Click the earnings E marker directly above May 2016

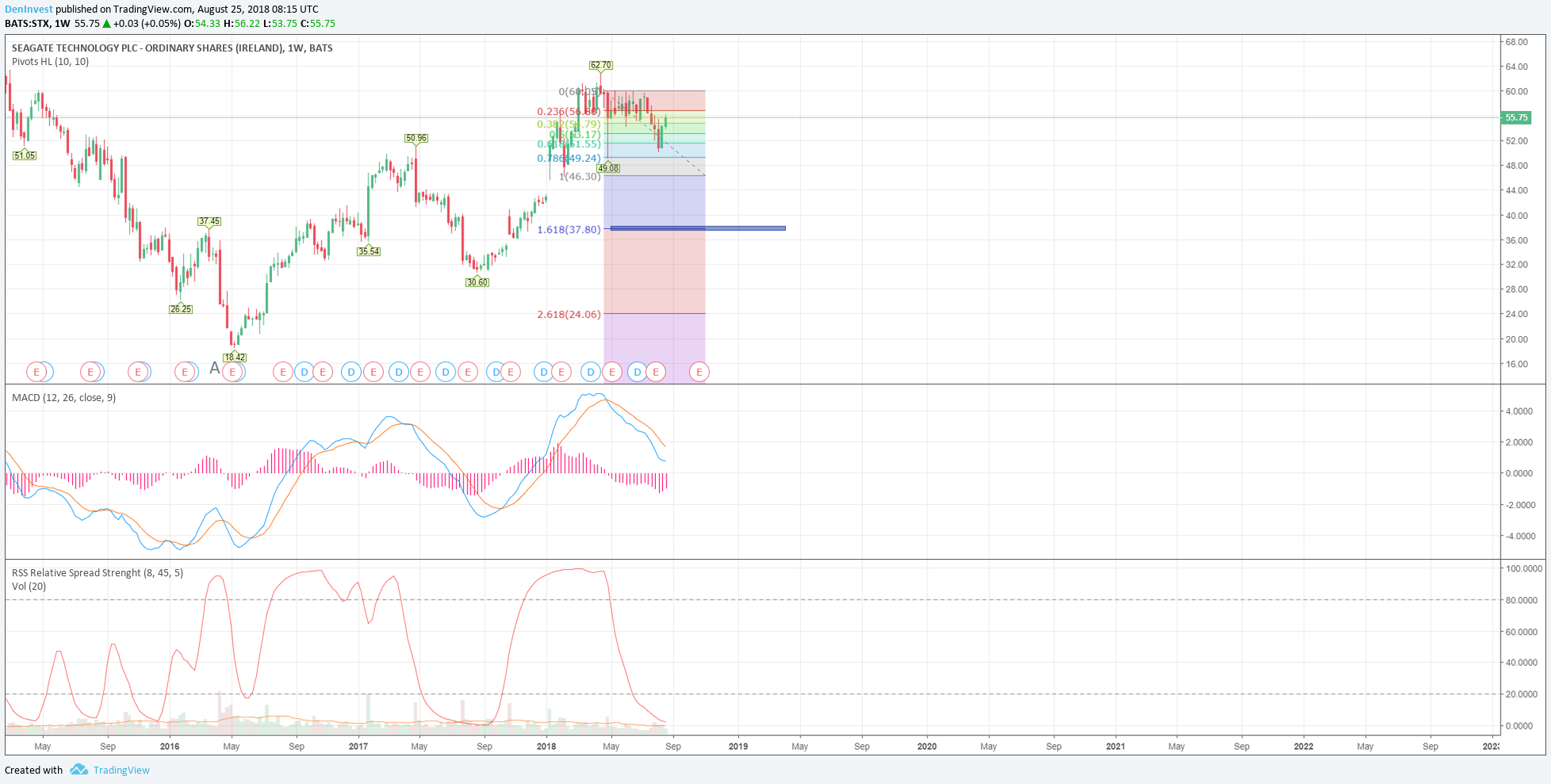pos(232,371)
